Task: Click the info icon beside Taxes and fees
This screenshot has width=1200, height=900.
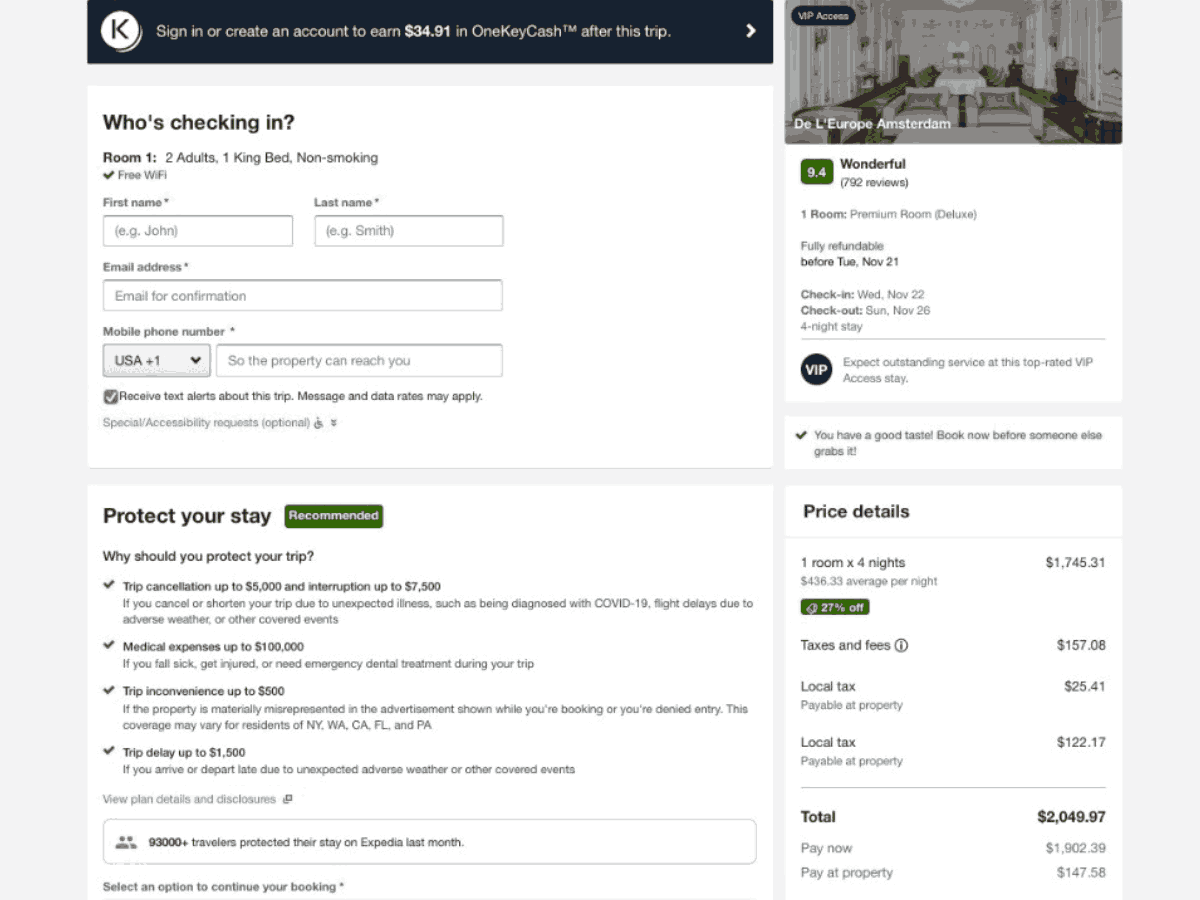Action: (x=901, y=645)
